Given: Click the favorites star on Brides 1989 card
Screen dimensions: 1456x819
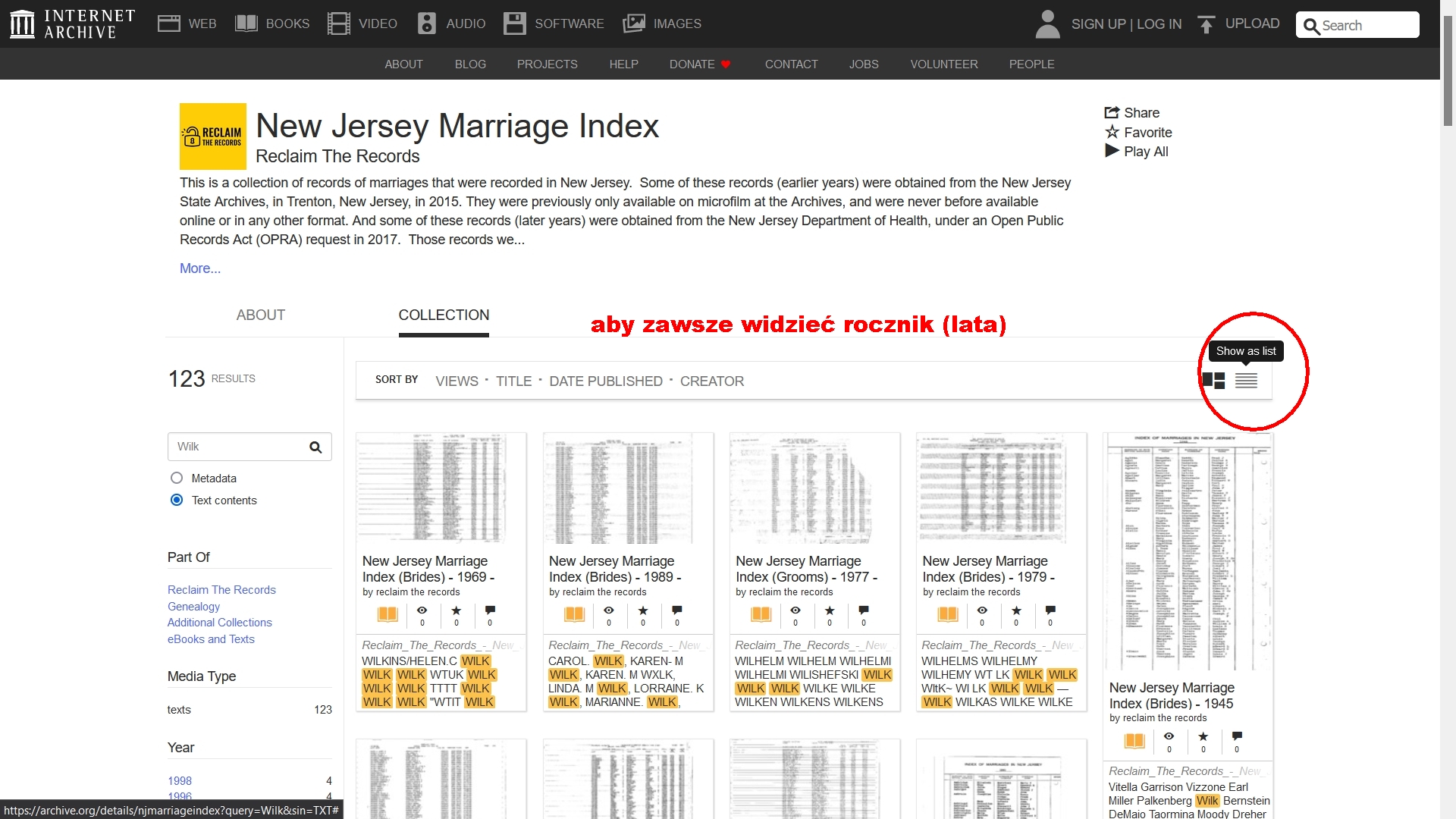Looking at the screenshot, I should (643, 610).
